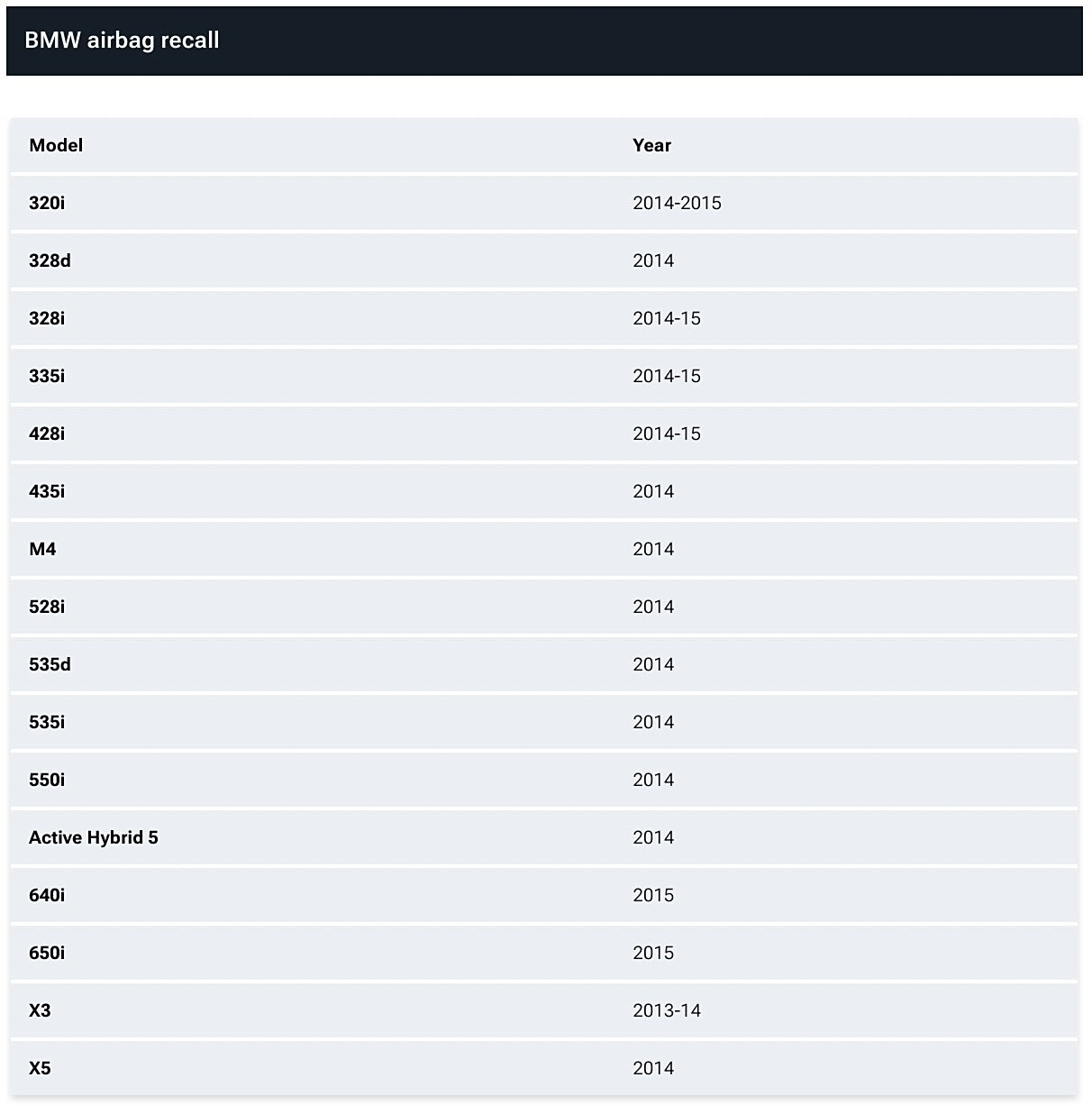Select the Active Hybrid 5 row
The width and height of the screenshot is (1092, 1105).
544,837
